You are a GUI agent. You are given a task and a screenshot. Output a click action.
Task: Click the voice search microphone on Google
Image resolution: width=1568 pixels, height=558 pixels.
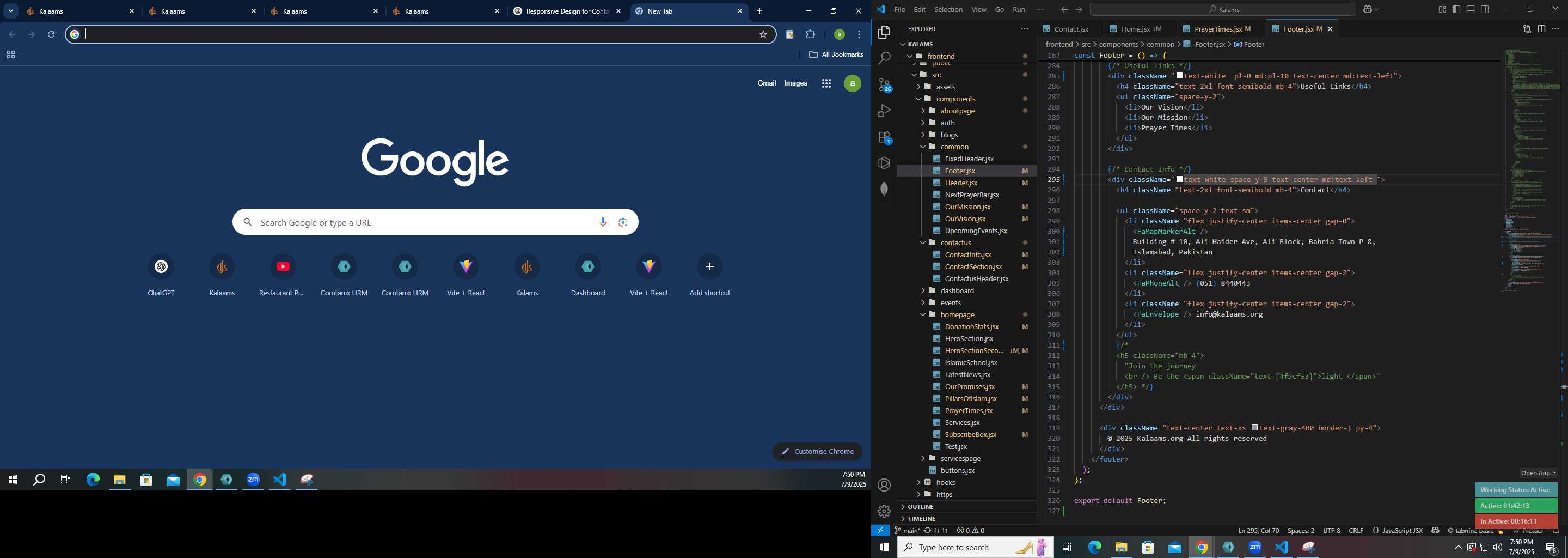(603, 222)
